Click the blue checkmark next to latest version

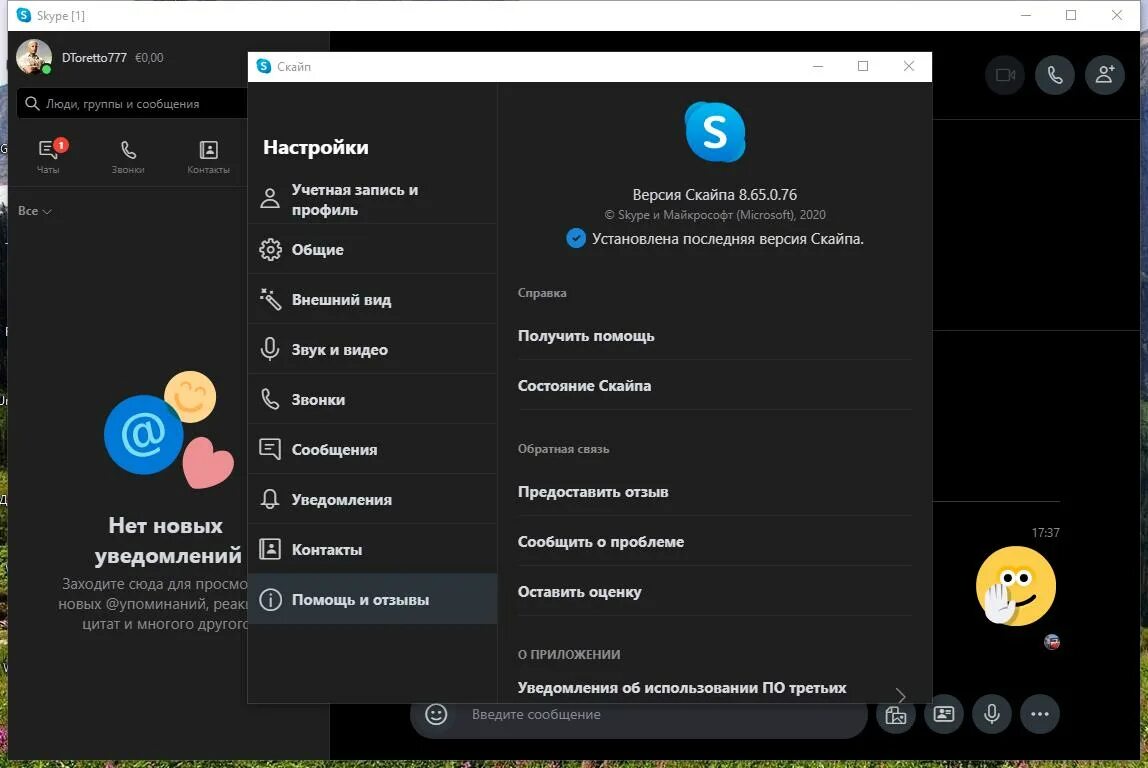(x=576, y=238)
